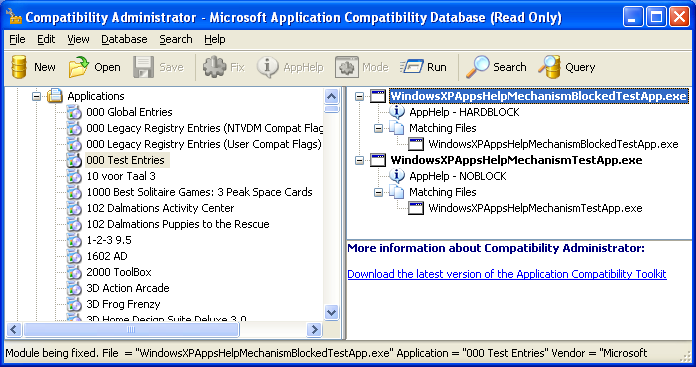Open the View menu

pyautogui.click(x=78, y=39)
